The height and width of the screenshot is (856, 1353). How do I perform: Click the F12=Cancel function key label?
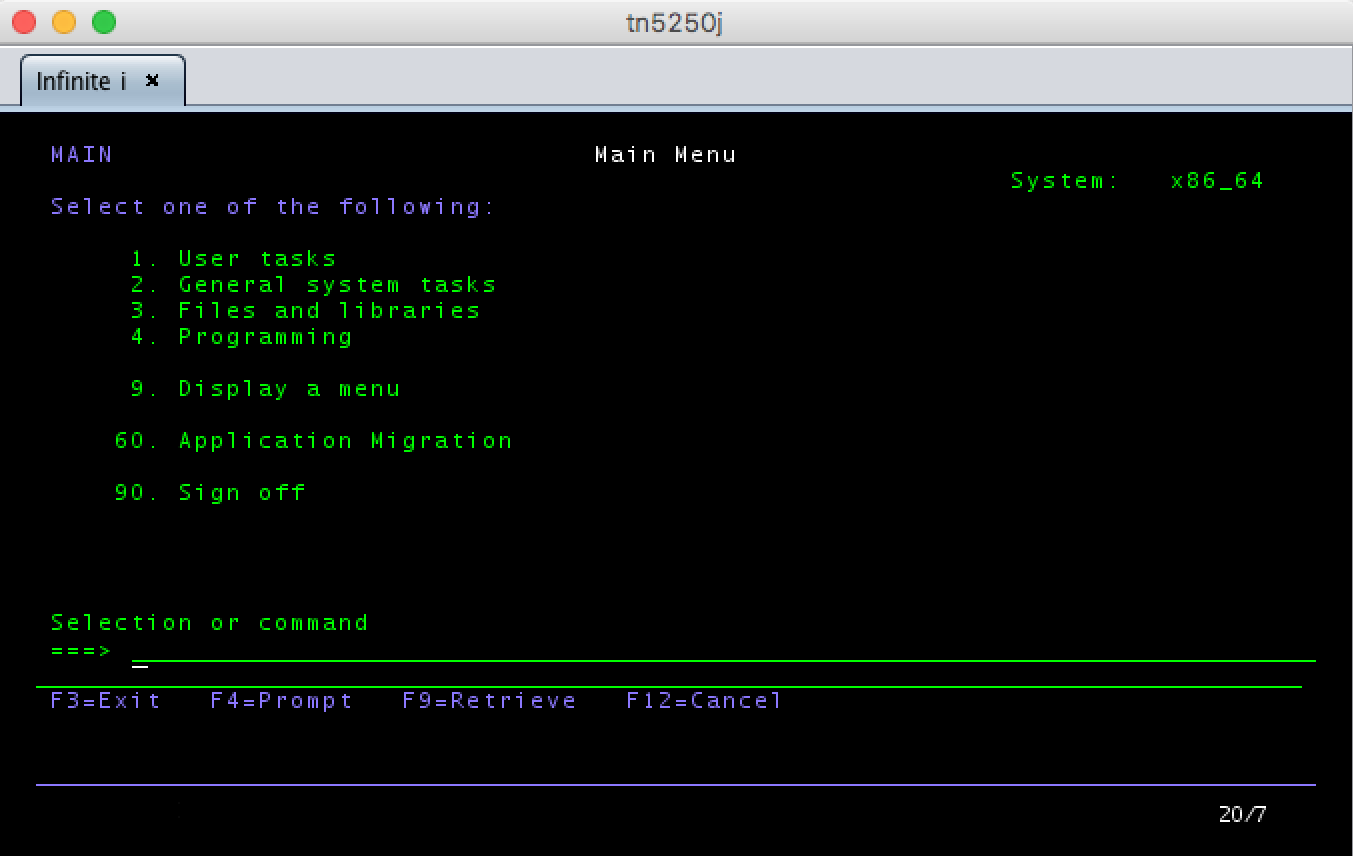(x=704, y=701)
